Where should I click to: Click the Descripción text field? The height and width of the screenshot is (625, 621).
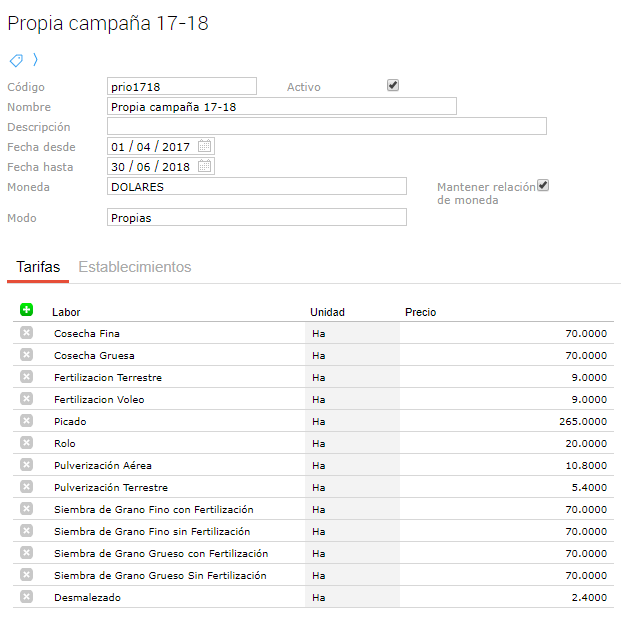pos(326,126)
